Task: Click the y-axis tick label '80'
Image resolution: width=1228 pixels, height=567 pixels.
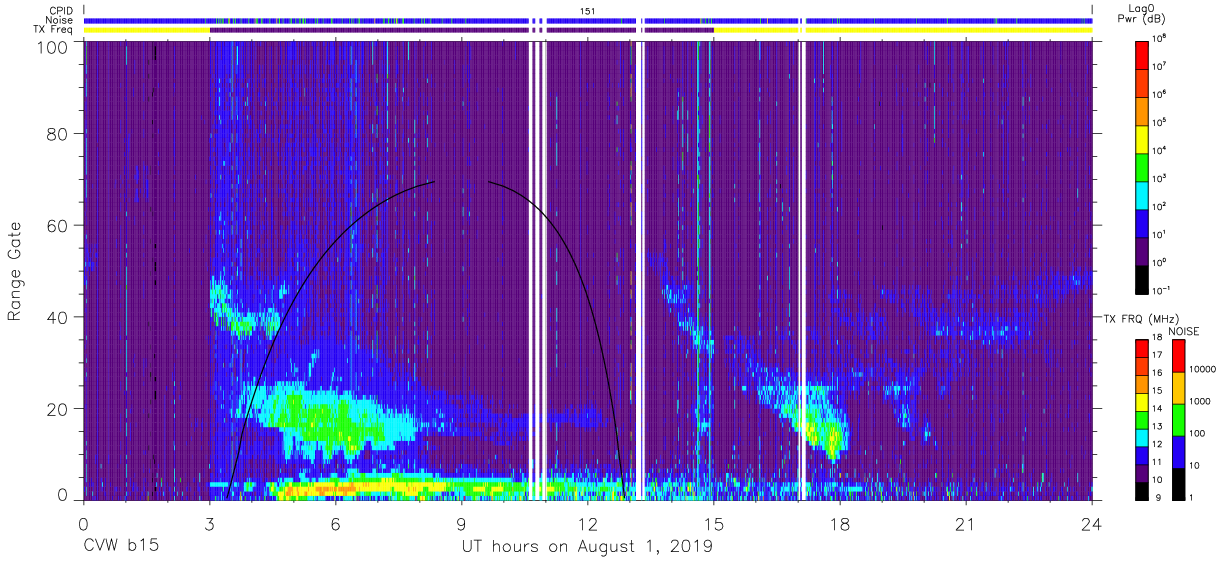Action: [x=59, y=134]
